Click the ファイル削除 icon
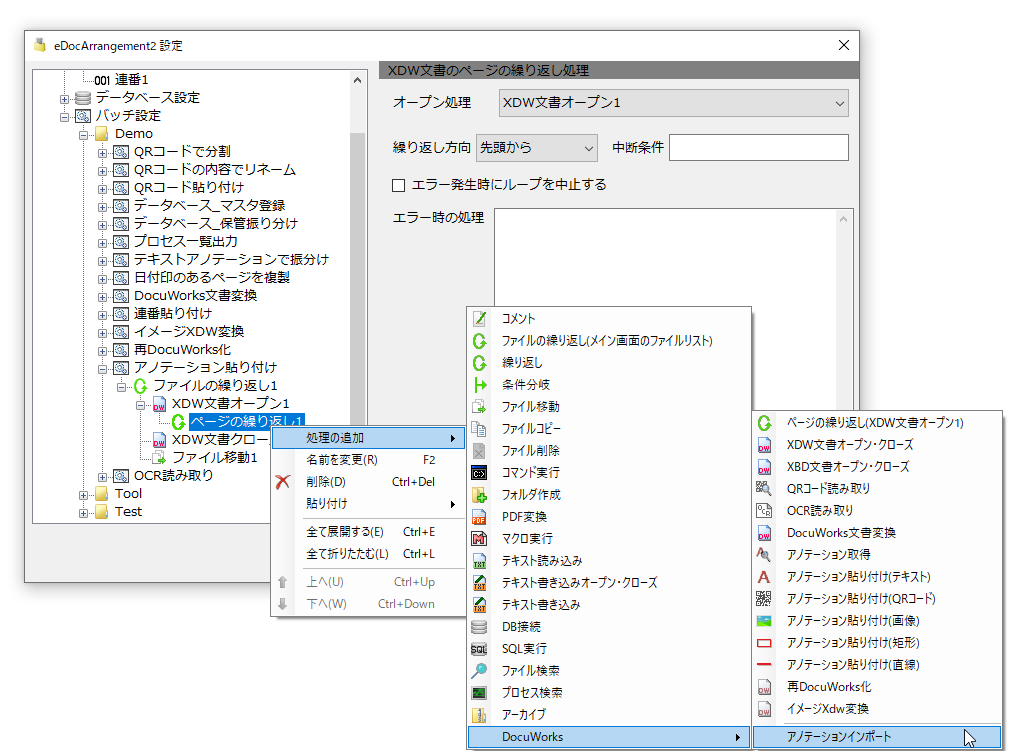 479,451
